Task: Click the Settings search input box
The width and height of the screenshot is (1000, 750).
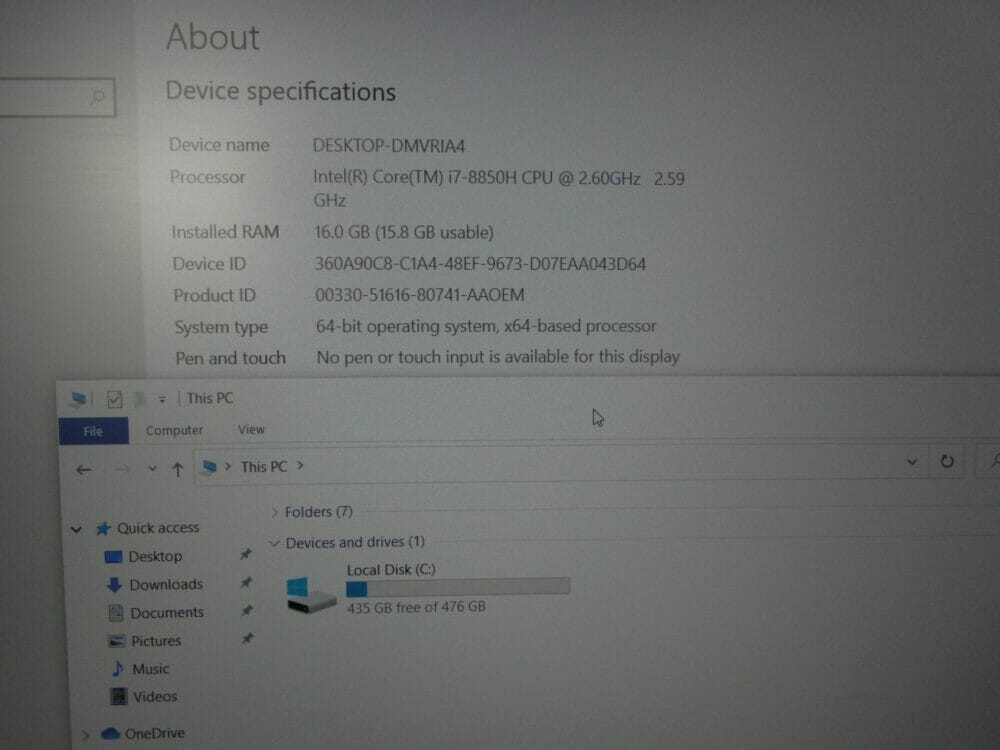Action: [x=56, y=97]
